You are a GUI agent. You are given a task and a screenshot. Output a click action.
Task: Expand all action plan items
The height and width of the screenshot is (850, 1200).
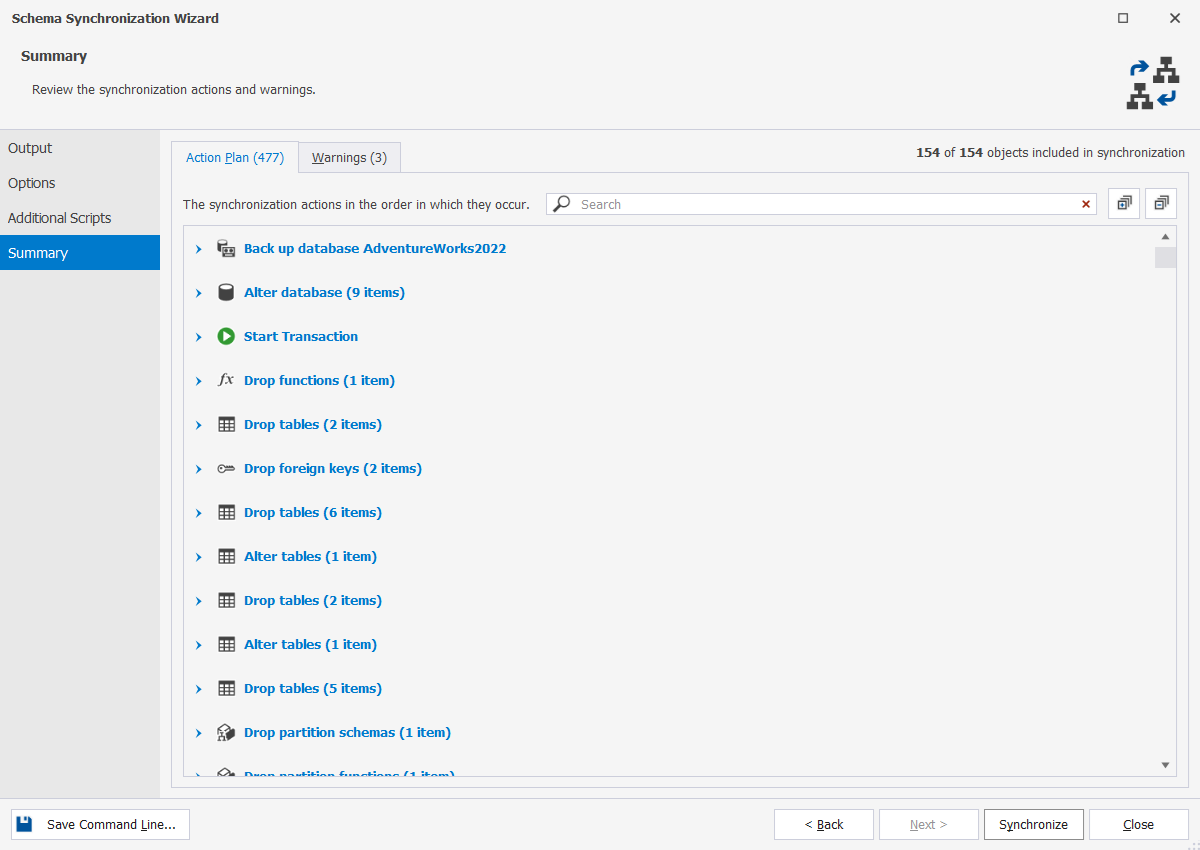pos(1123,202)
